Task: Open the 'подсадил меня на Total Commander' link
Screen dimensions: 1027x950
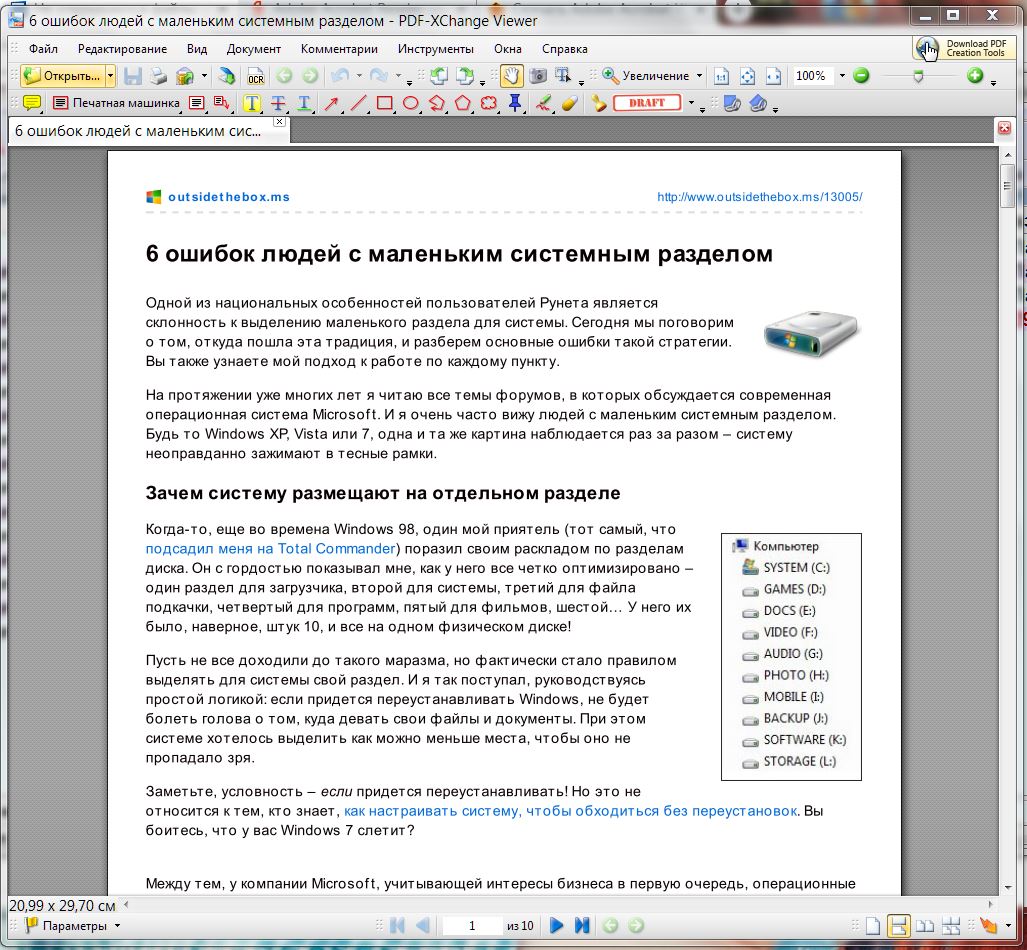Action: 271,548
